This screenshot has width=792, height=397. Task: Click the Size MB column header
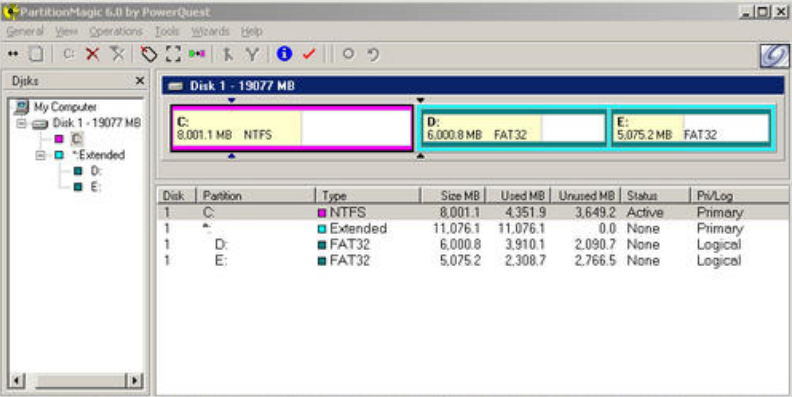coord(453,195)
